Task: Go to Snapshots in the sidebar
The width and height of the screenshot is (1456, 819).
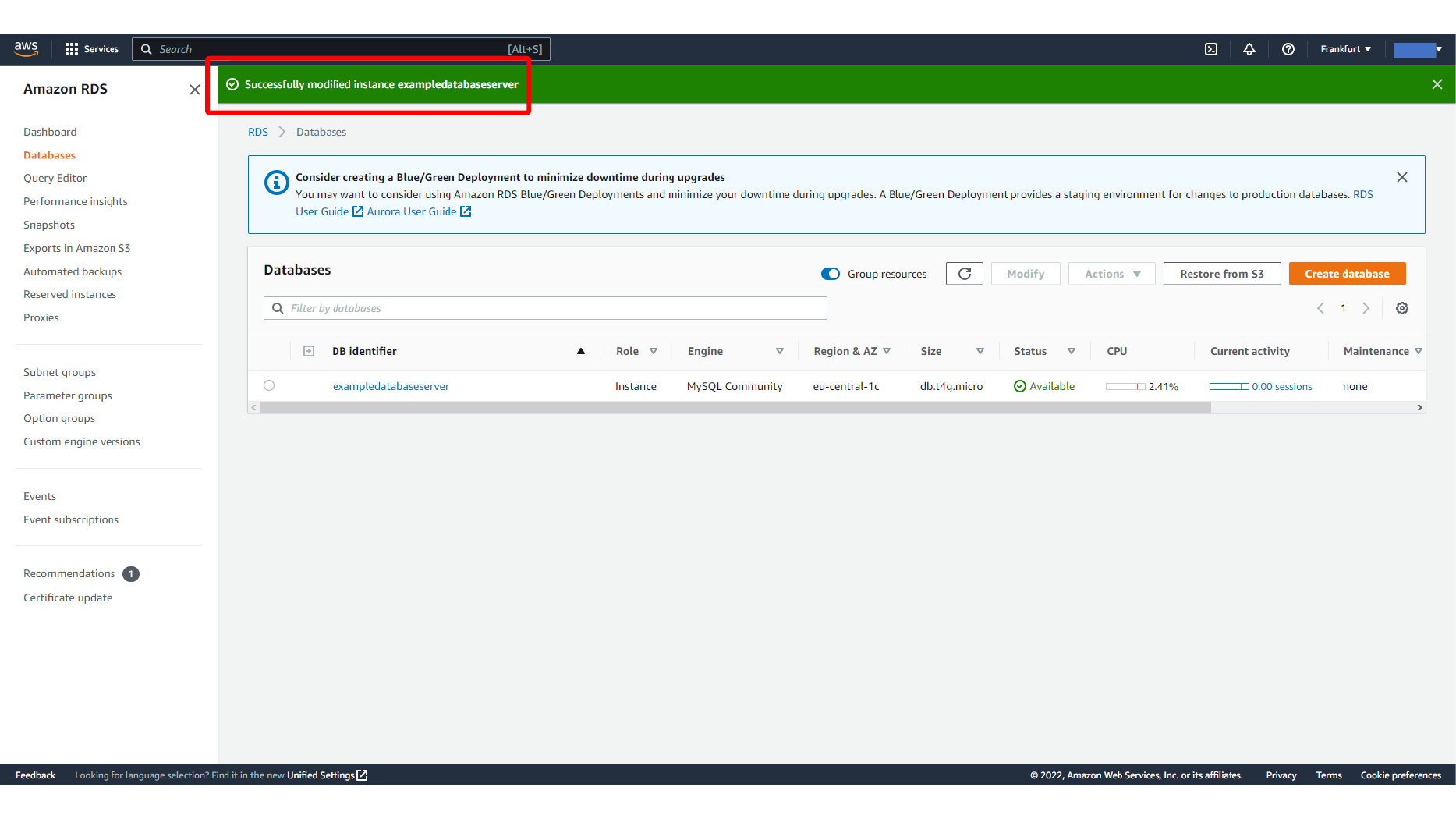Action: [49, 225]
